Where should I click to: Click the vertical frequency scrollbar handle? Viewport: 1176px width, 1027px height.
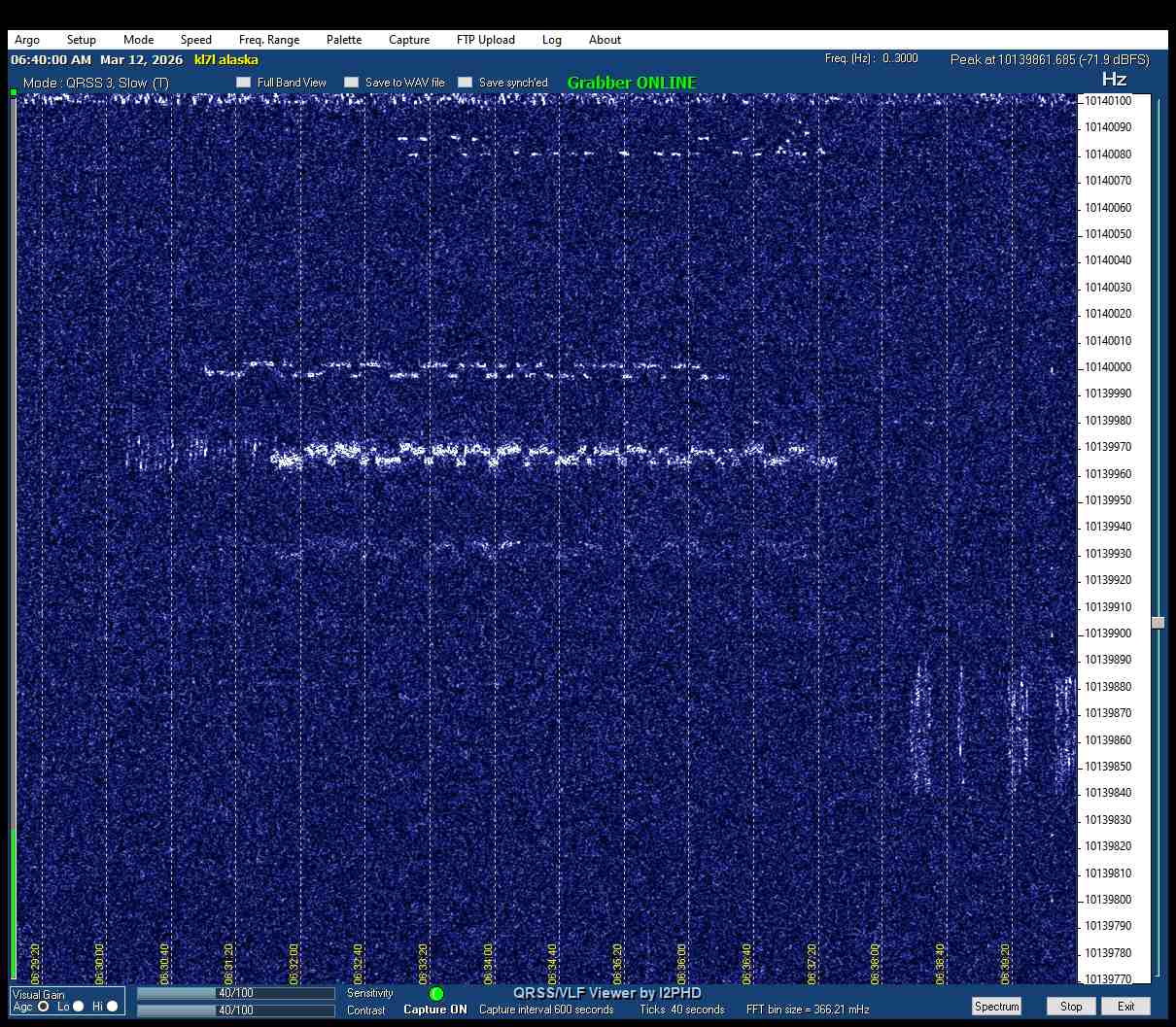pyautogui.click(x=1158, y=623)
